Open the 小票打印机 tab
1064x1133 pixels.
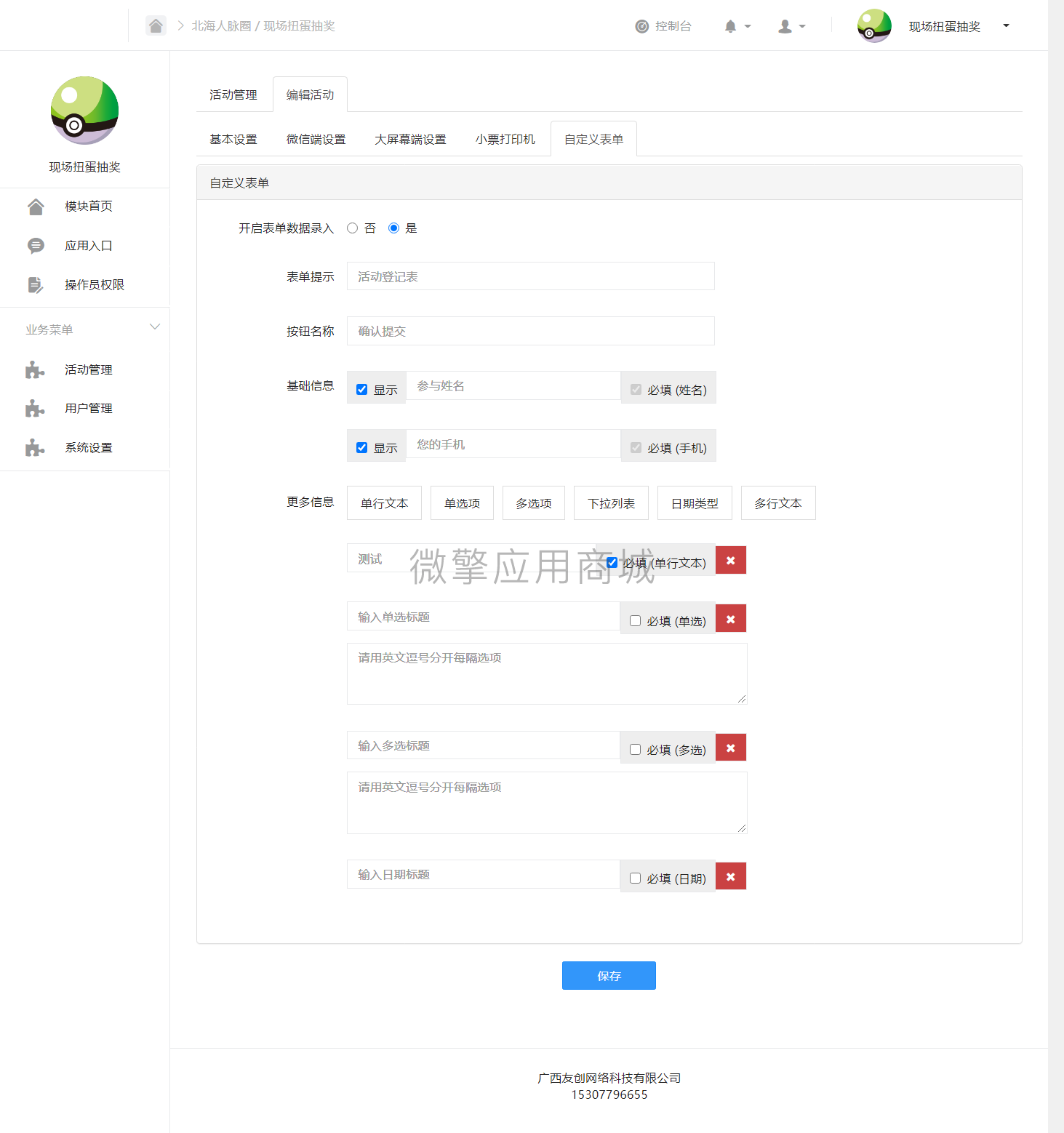click(505, 139)
